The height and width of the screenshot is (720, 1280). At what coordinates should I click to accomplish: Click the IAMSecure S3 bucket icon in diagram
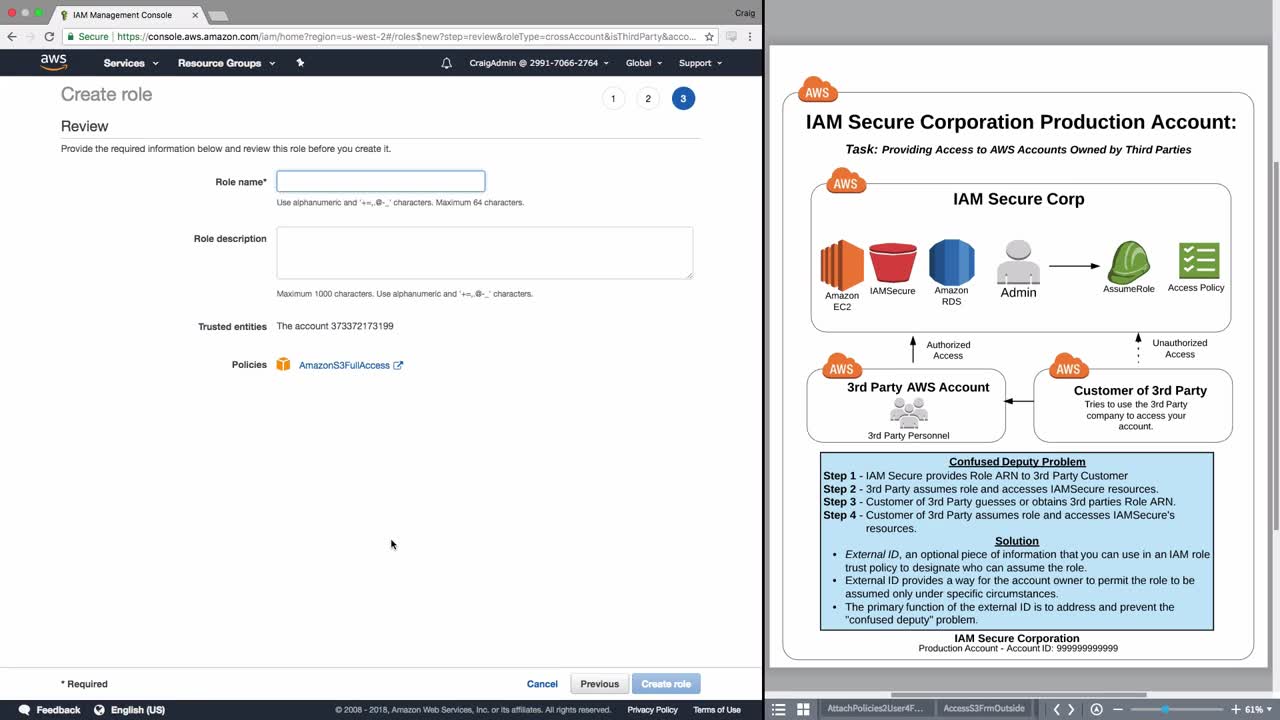(x=893, y=263)
